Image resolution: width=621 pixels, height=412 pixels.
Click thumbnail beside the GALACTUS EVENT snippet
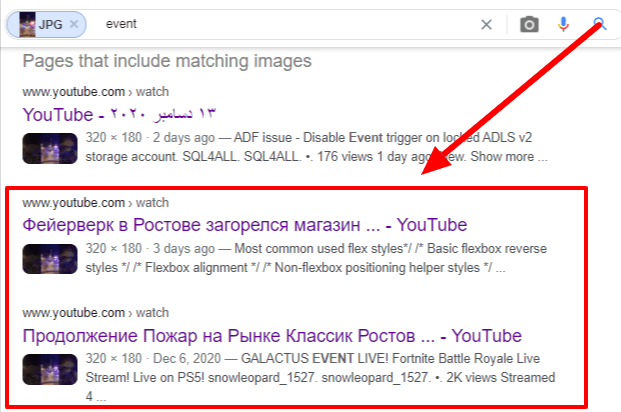pyautogui.click(x=50, y=370)
